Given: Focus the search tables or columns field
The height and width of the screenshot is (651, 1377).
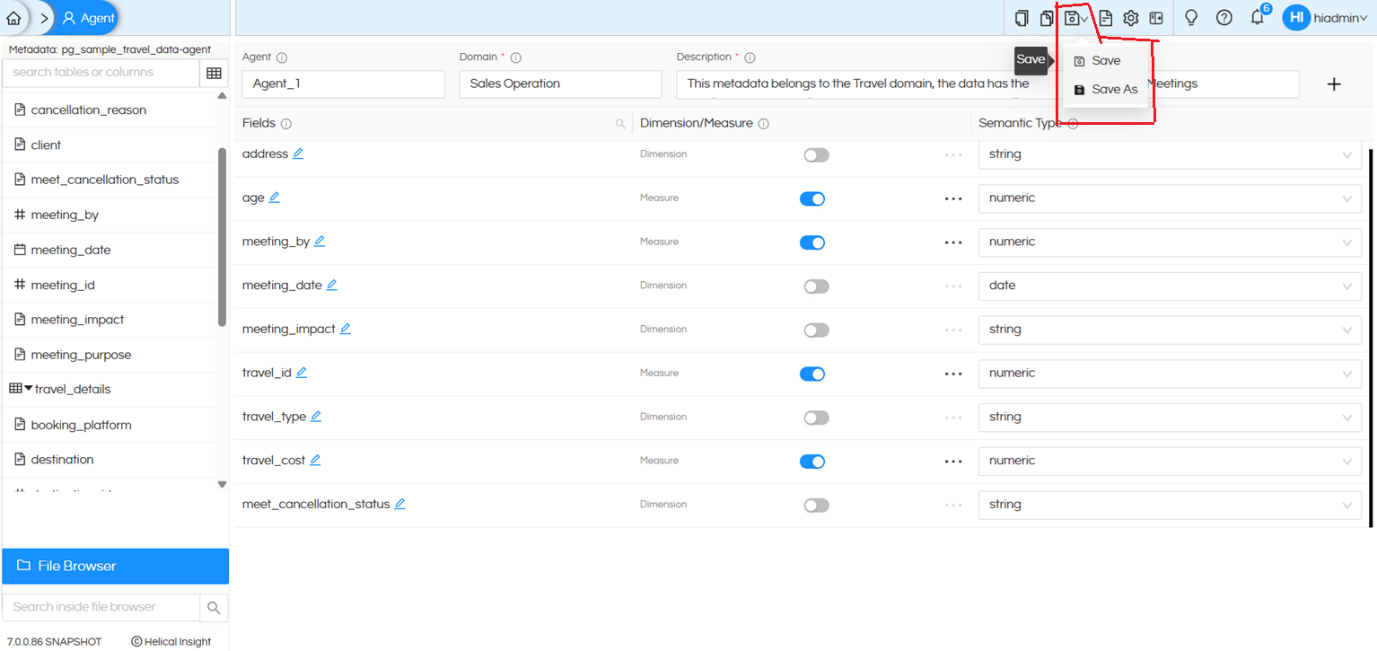Looking at the screenshot, I should [x=101, y=73].
